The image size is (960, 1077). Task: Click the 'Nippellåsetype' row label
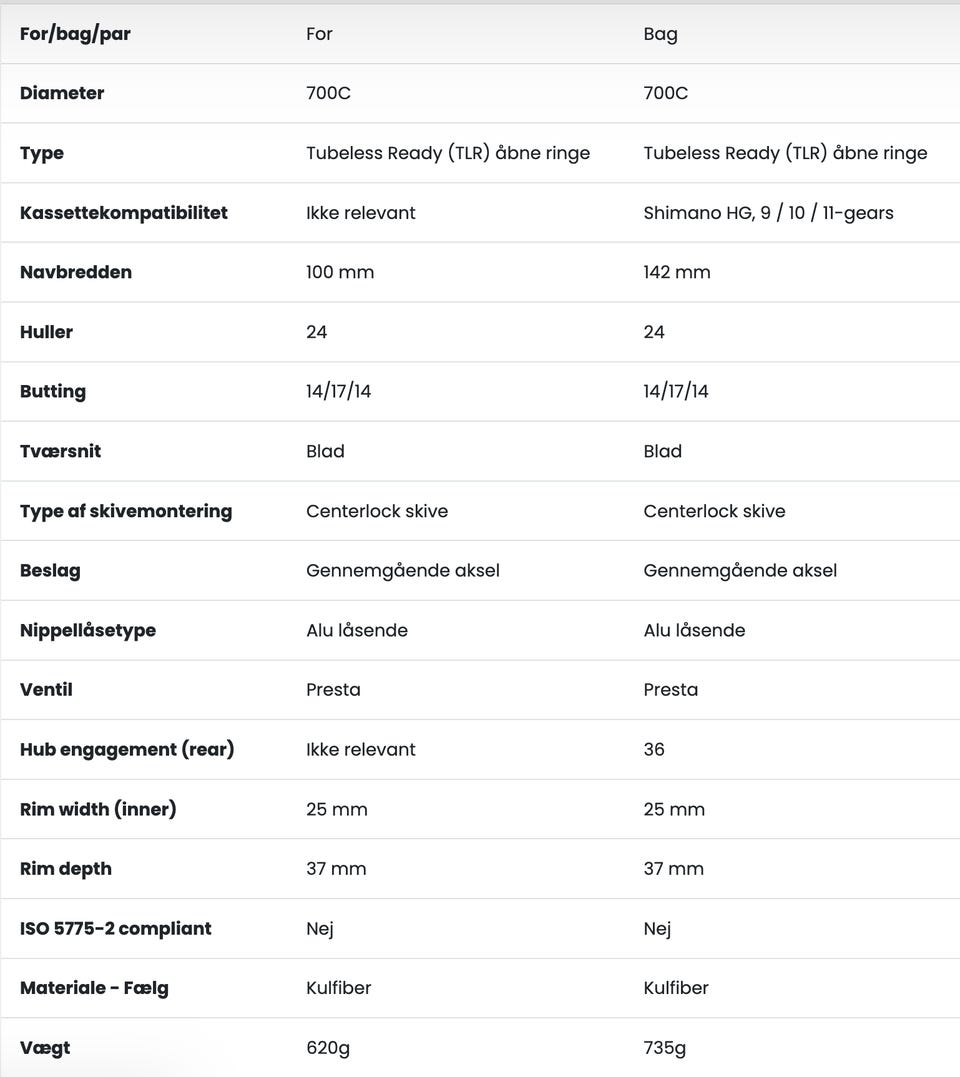(88, 630)
